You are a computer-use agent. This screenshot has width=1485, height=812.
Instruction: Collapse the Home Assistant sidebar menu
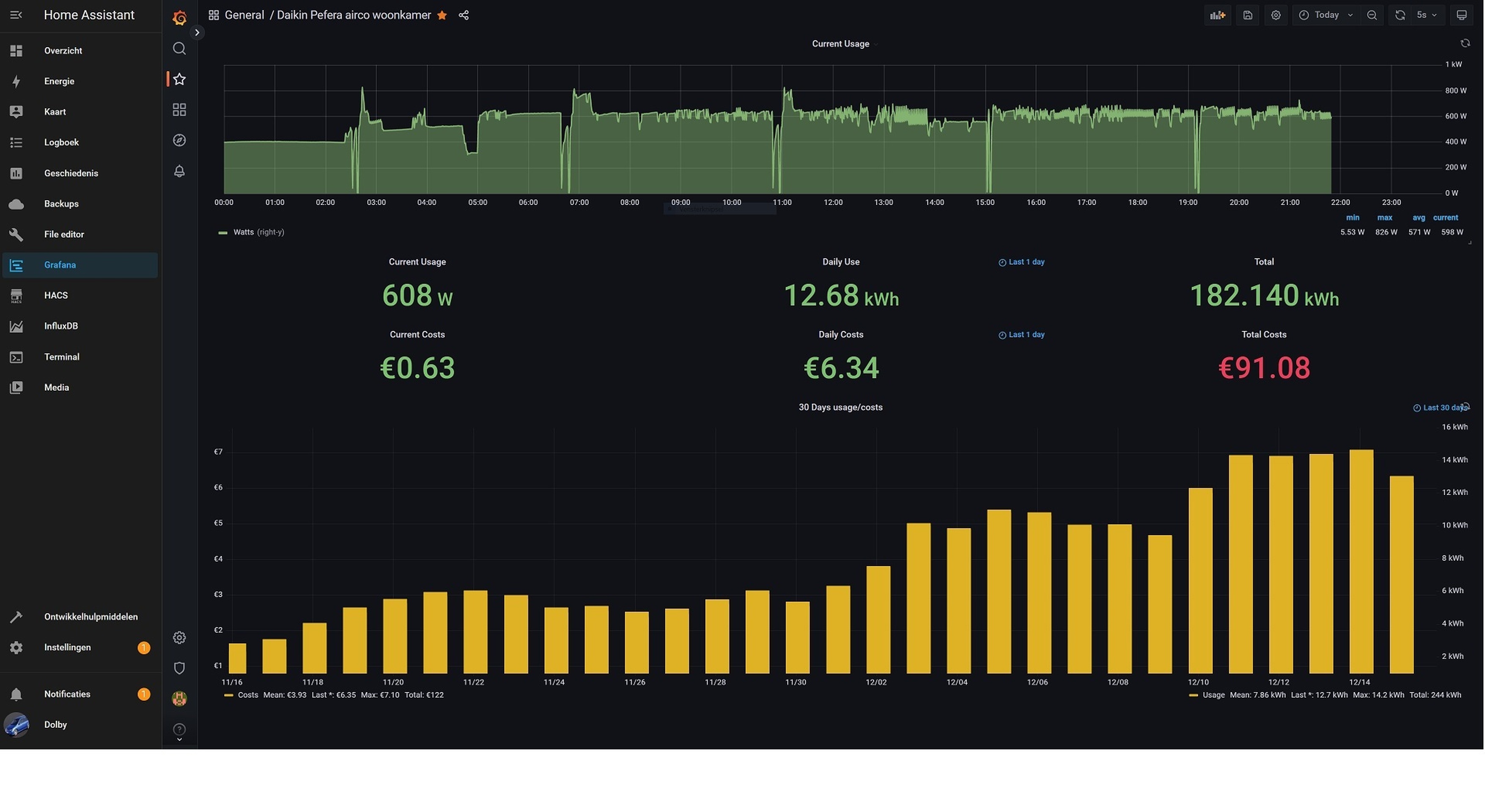[16, 15]
